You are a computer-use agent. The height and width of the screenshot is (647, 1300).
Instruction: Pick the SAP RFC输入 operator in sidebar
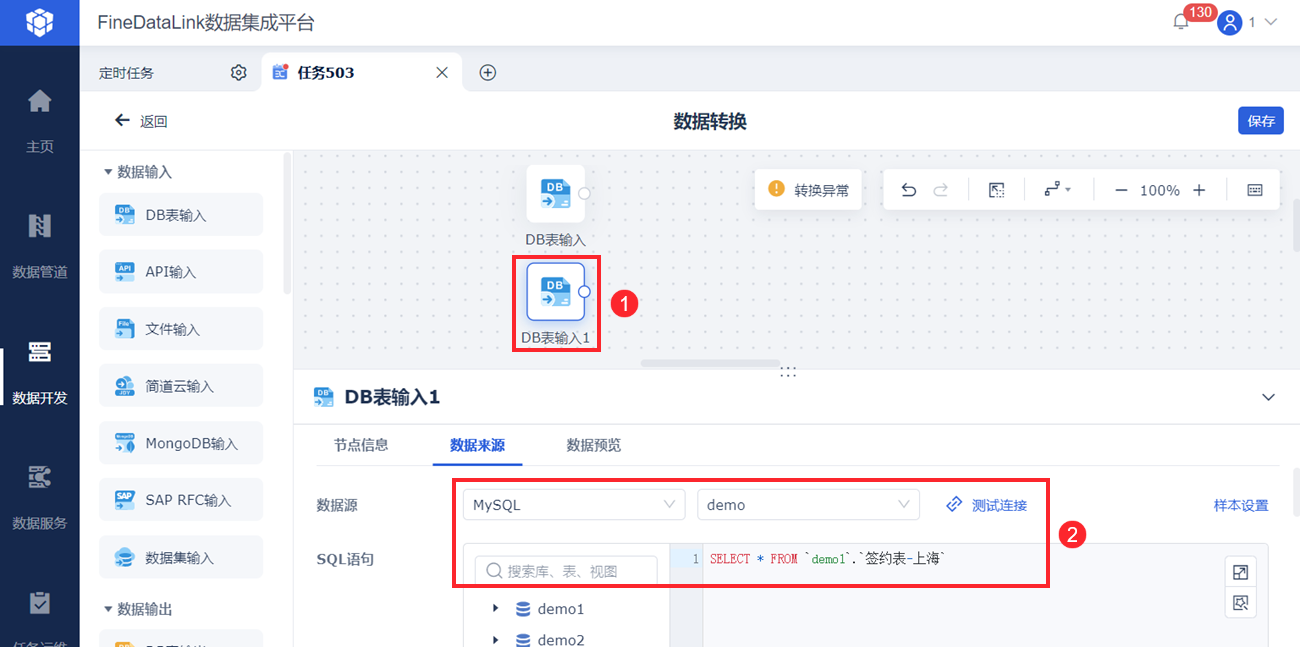pos(181,500)
